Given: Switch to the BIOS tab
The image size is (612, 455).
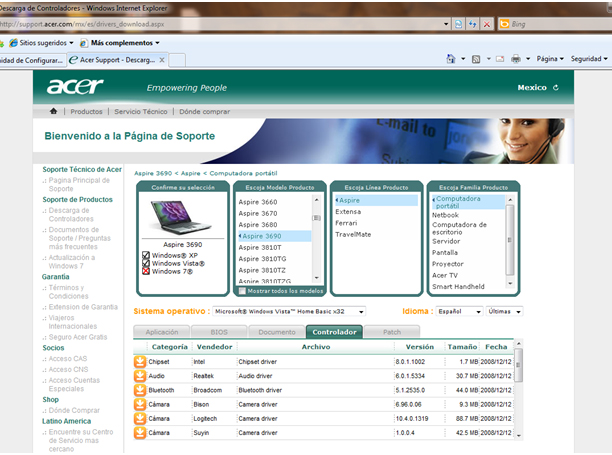Looking at the screenshot, I should point(219,332).
